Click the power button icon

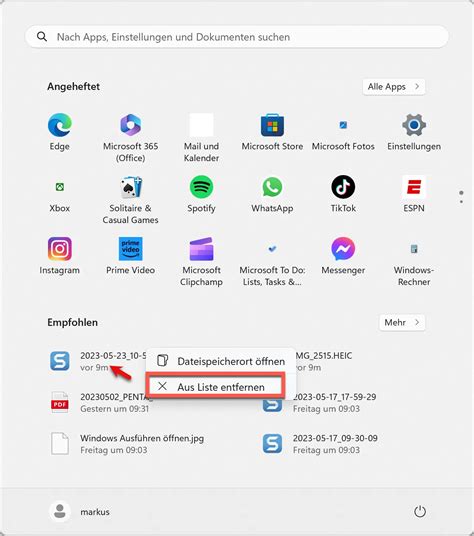pyautogui.click(x=420, y=512)
